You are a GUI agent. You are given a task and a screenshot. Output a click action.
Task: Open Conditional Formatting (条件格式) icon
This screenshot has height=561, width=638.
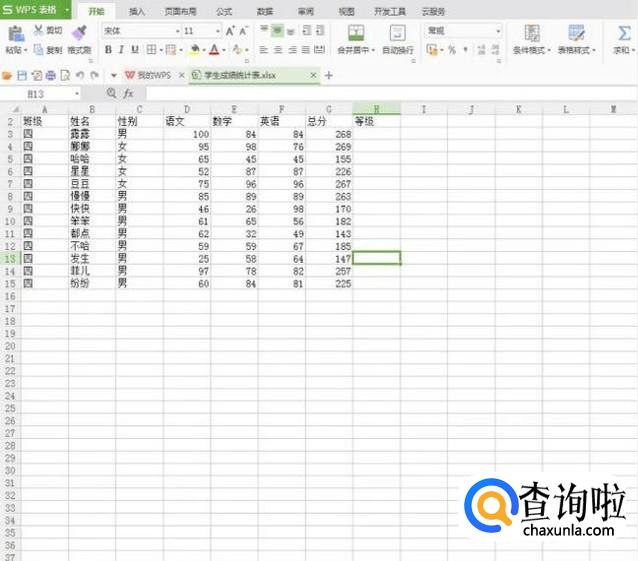(x=531, y=33)
